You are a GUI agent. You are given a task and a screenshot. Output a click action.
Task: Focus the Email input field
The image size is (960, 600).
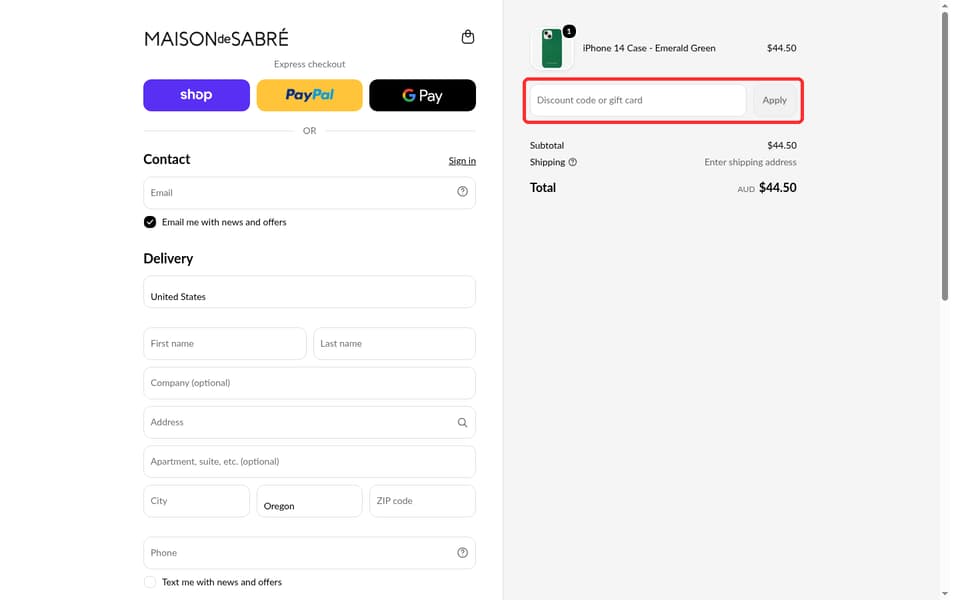pyautogui.click(x=309, y=193)
